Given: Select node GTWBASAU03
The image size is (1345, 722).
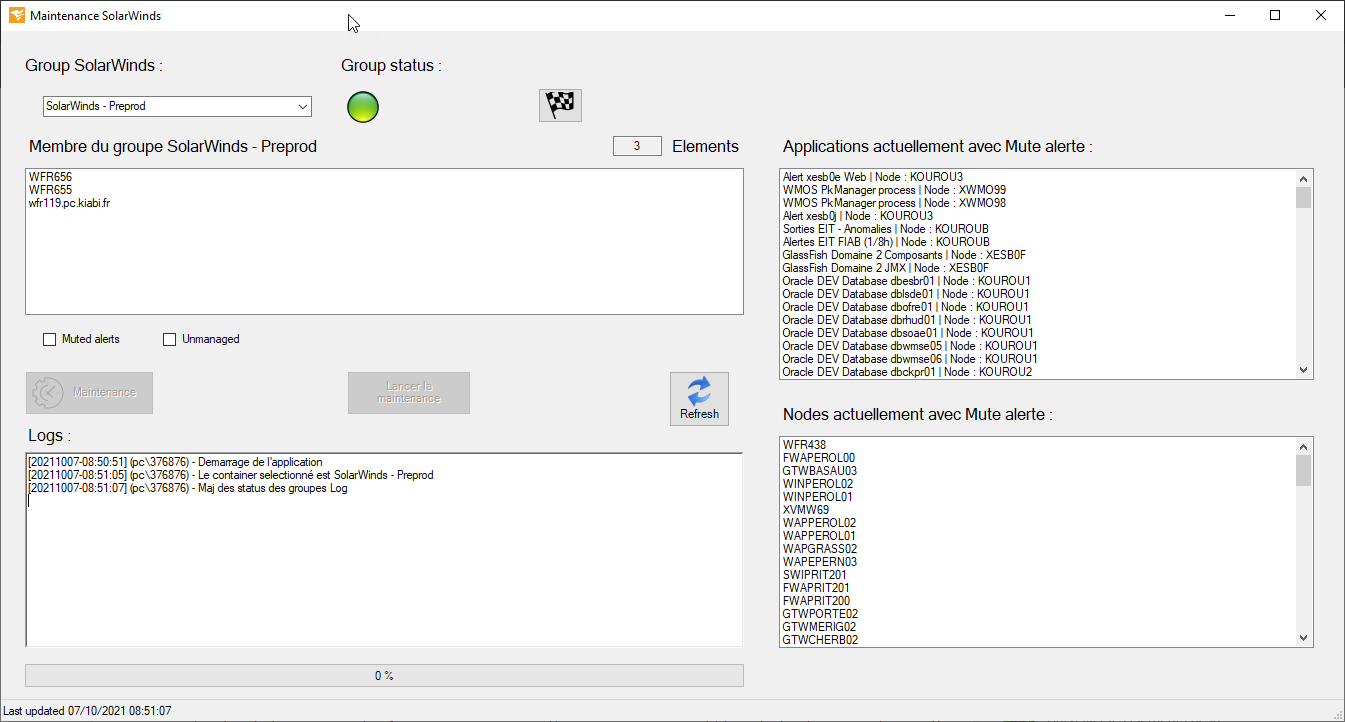Looking at the screenshot, I should point(819,471).
